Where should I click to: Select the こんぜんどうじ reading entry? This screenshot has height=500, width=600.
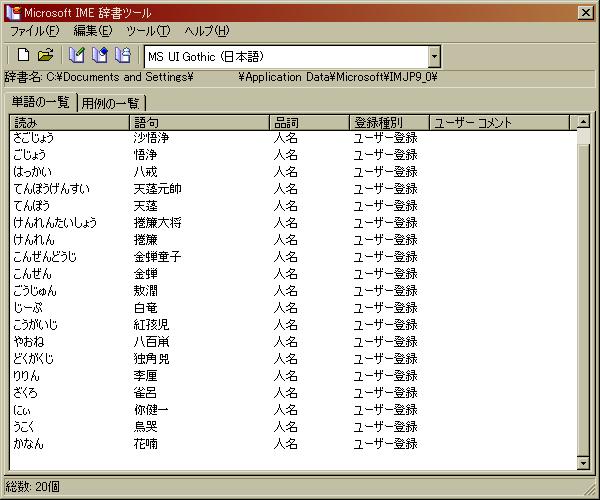coord(45,257)
